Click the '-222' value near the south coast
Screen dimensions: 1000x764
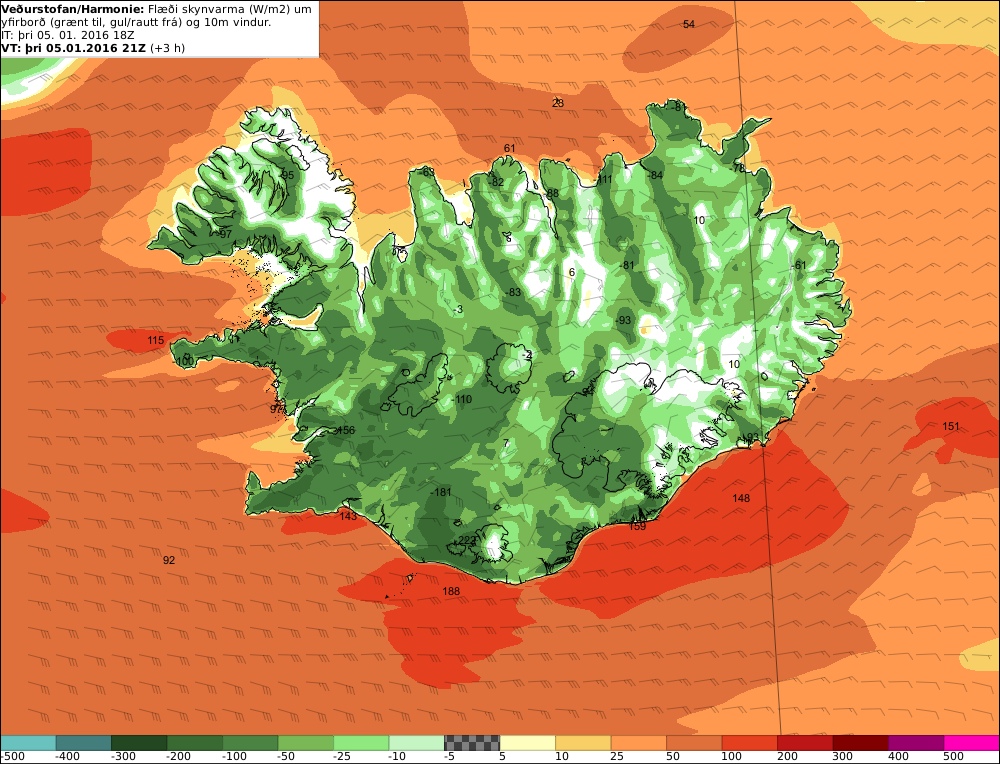464,540
